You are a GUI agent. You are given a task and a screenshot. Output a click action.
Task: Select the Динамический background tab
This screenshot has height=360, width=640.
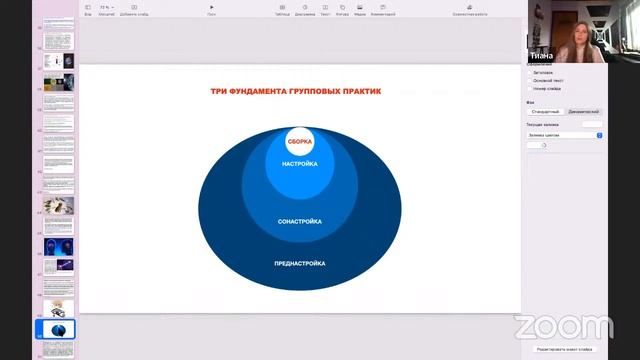(583, 111)
